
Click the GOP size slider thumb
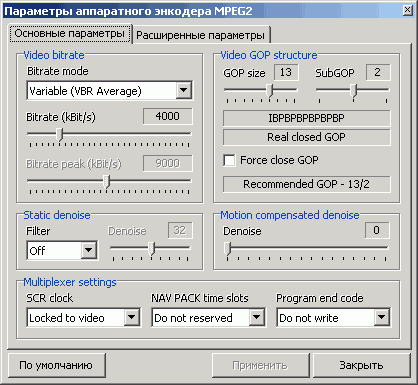[270, 90]
